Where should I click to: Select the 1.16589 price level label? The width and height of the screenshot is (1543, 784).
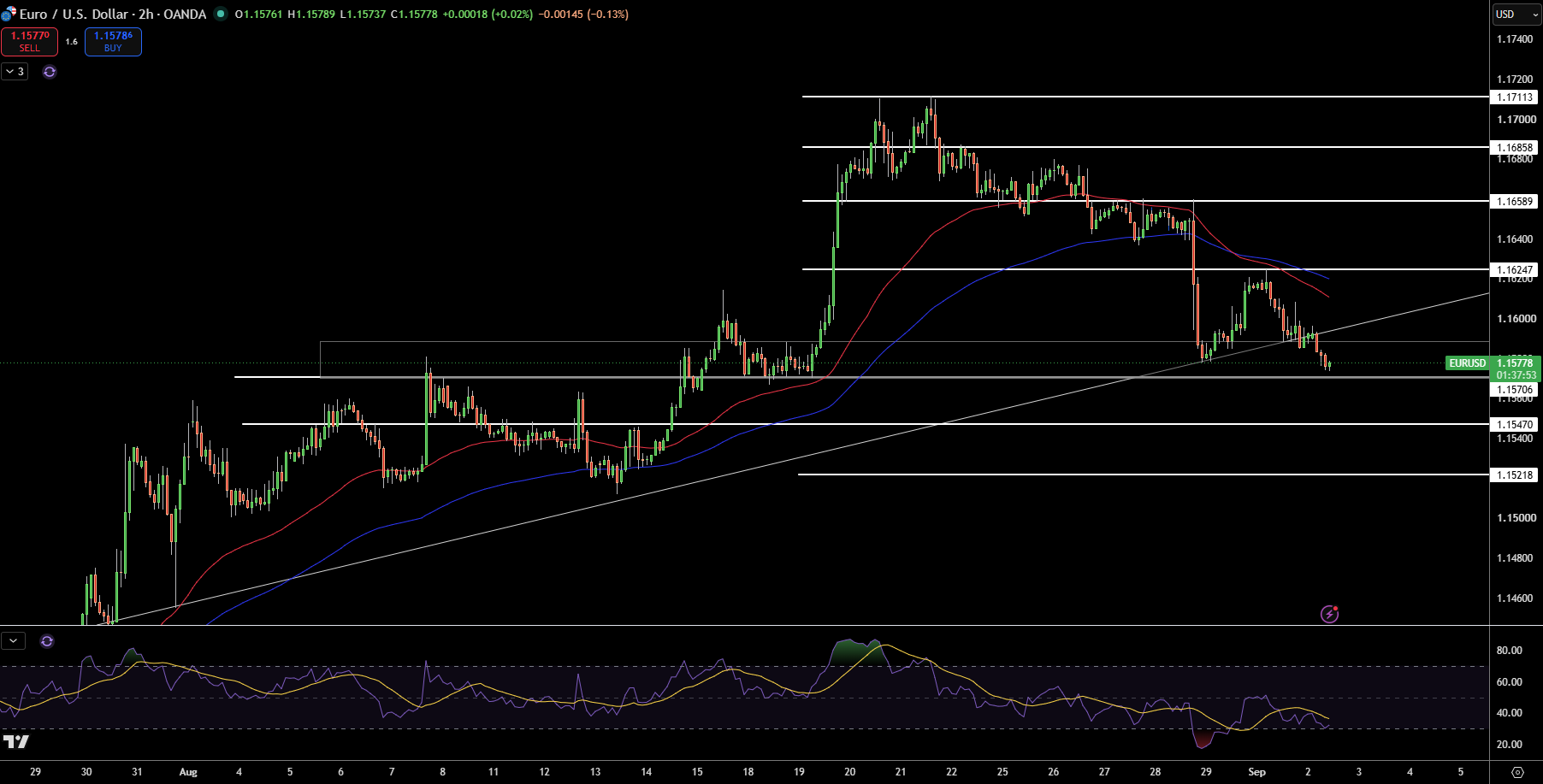coord(1514,202)
